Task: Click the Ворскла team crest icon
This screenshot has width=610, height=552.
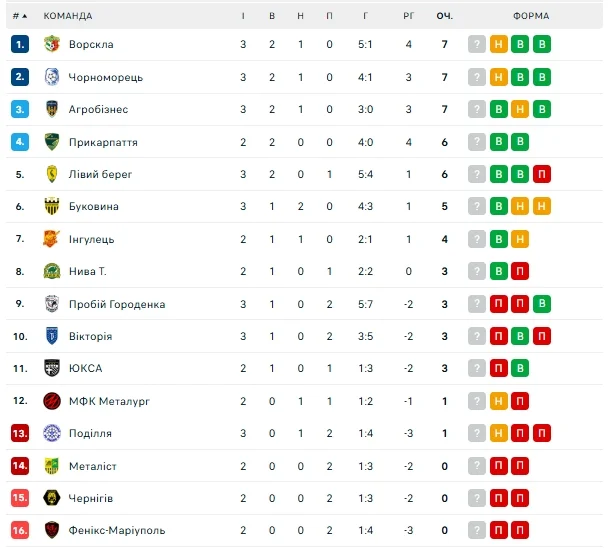Action: [x=52, y=45]
